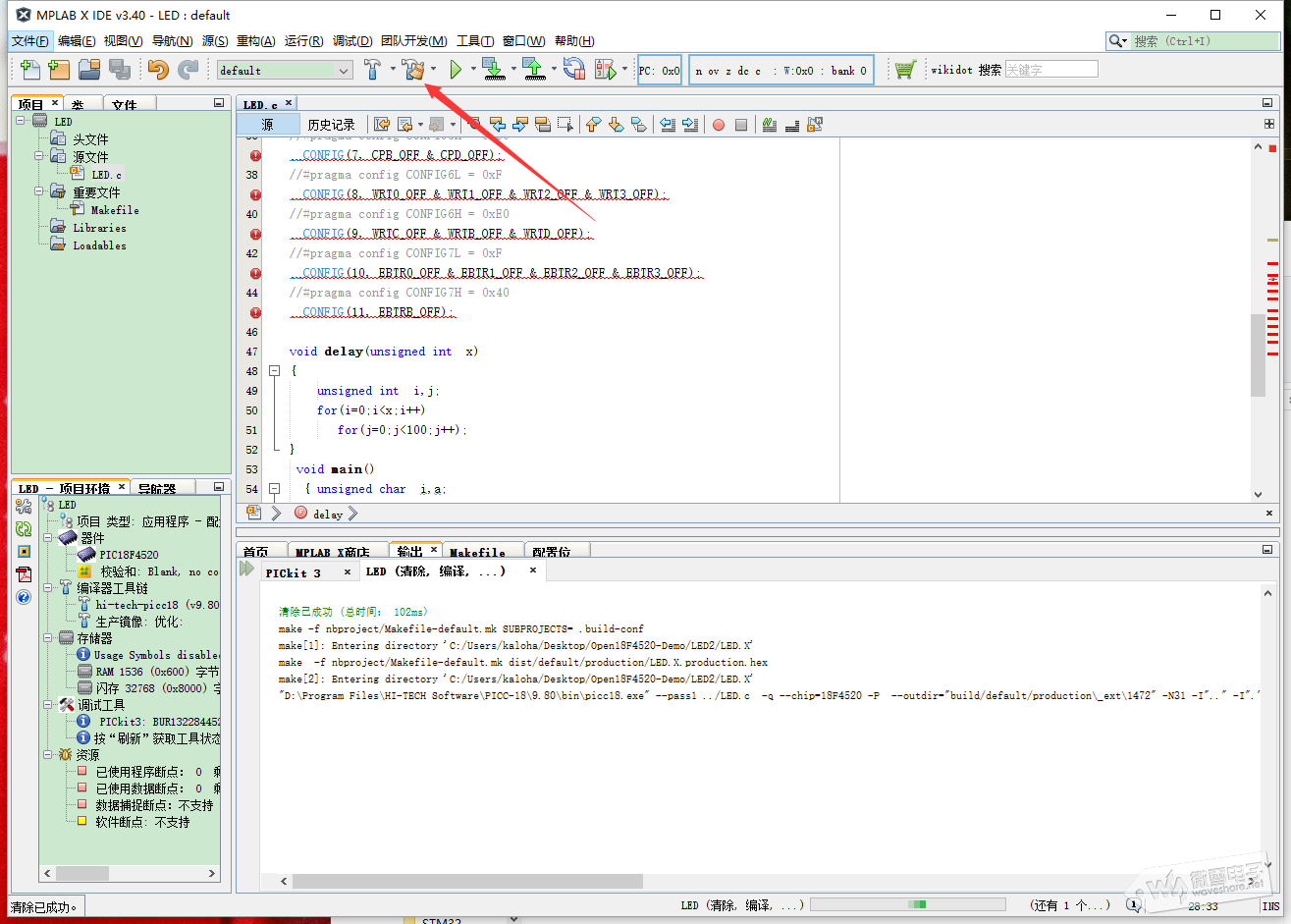Click the editor vertical scrollbar thumb

point(1259,354)
